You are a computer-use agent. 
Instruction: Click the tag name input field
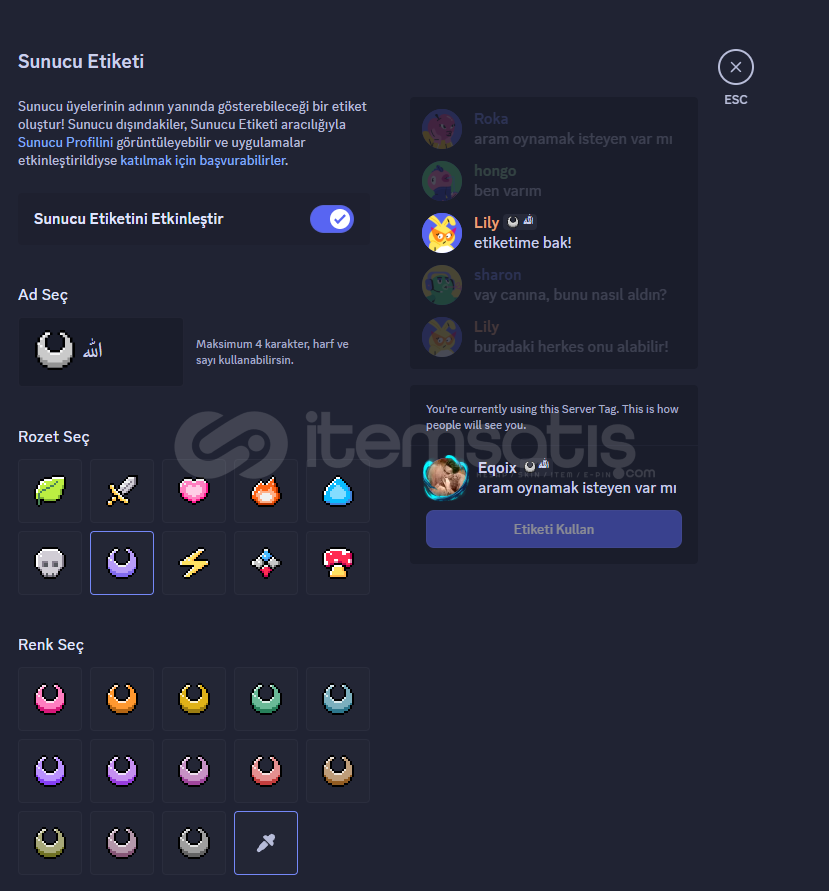pos(101,352)
